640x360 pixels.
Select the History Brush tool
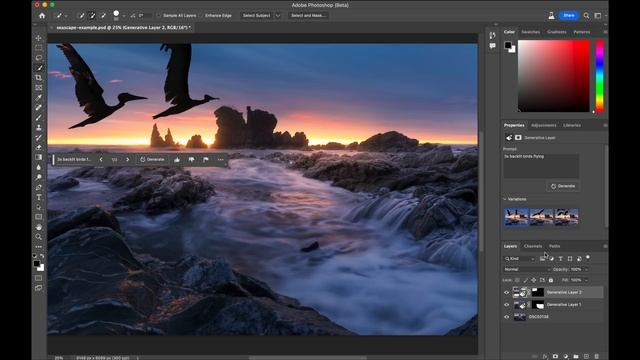click(x=39, y=138)
